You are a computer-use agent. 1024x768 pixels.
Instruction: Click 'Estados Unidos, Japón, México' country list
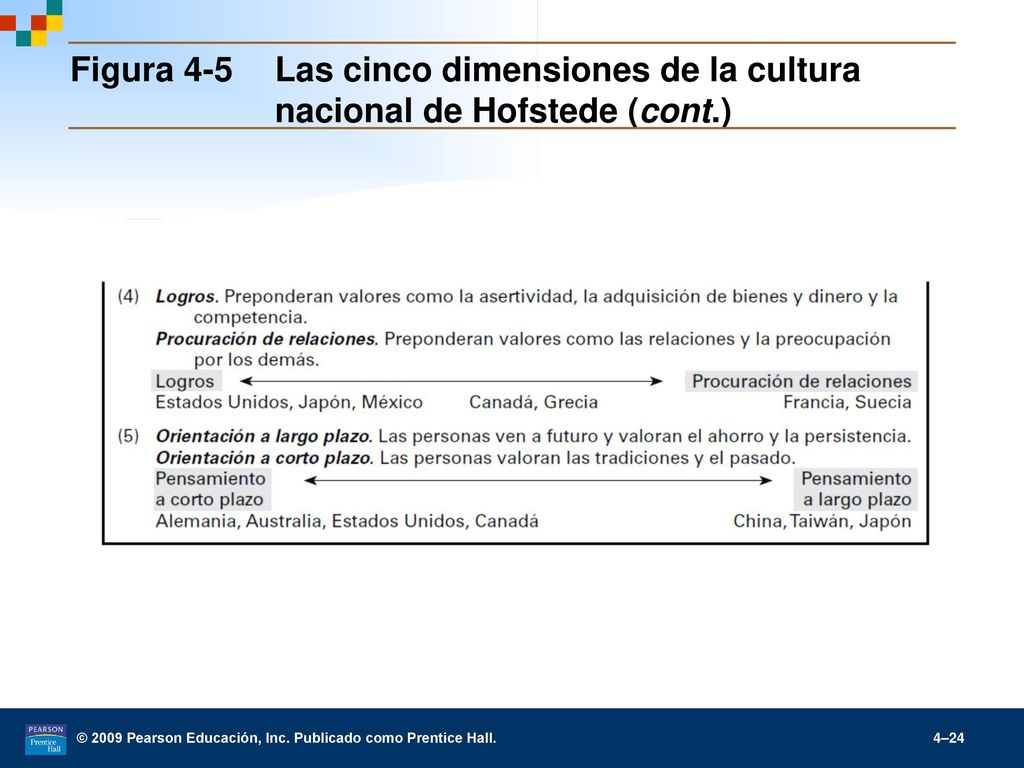coord(289,402)
